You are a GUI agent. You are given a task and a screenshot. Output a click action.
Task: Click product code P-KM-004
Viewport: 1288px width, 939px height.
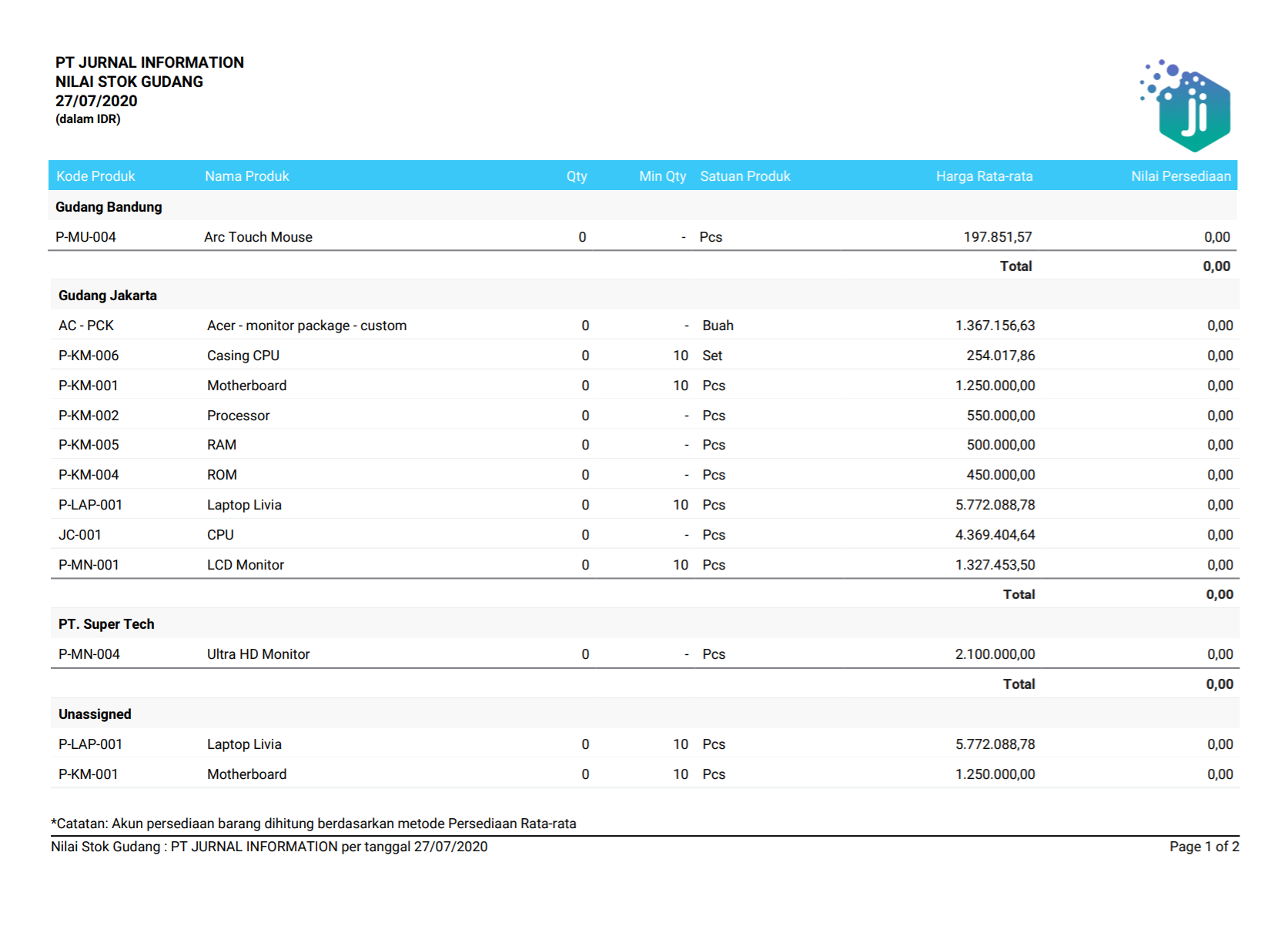click(x=89, y=475)
